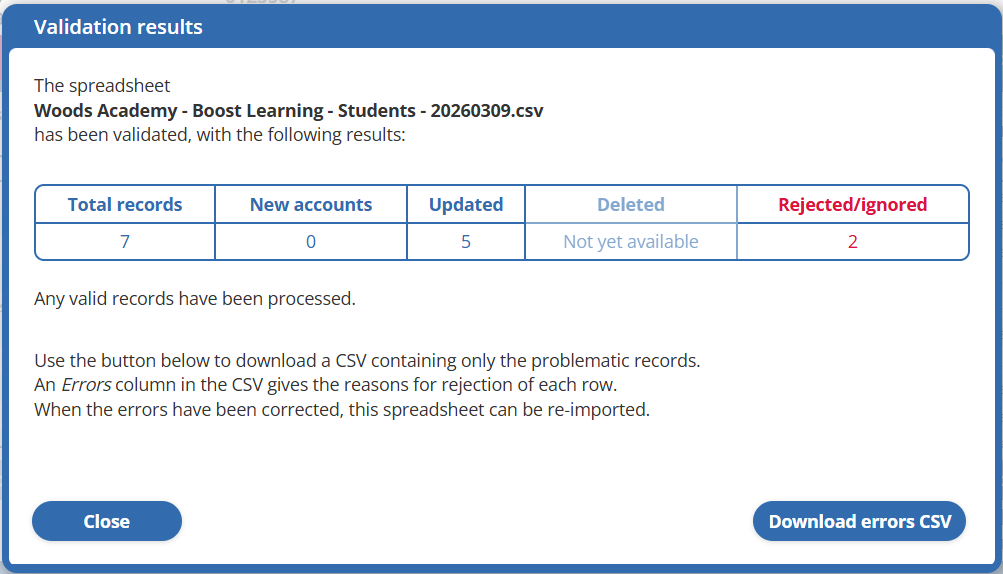Select the red rejected count 2
This screenshot has width=1003, height=574.
pos(853,242)
